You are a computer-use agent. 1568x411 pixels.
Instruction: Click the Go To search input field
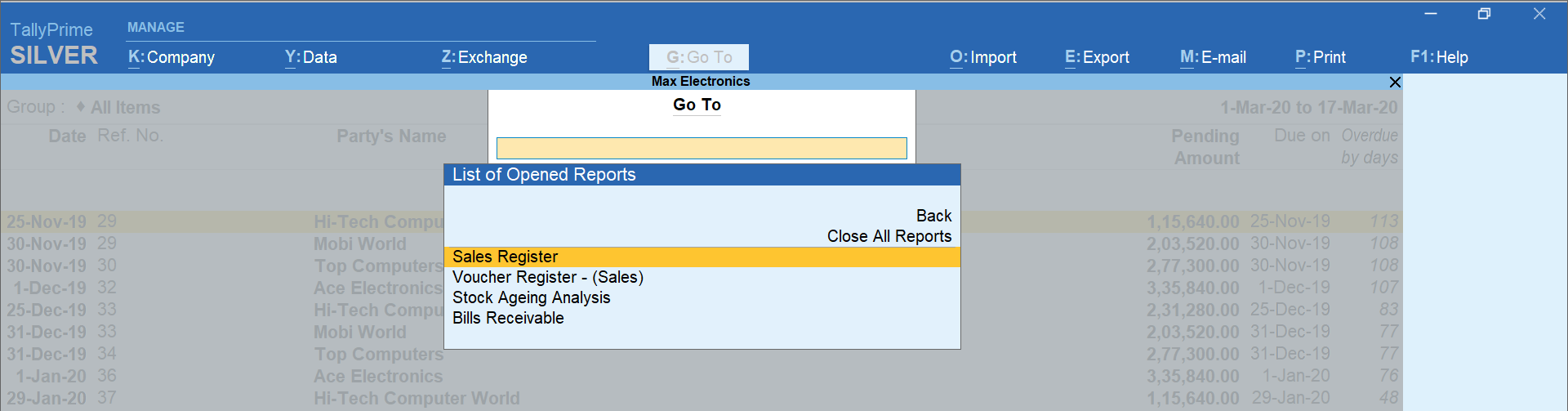pyautogui.click(x=702, y=148)
